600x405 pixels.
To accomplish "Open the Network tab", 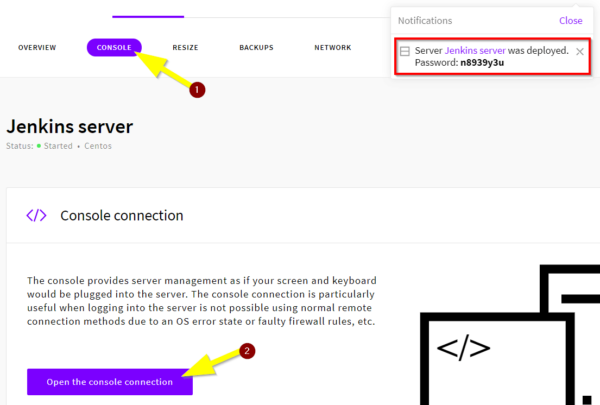I will click(332, 47).
